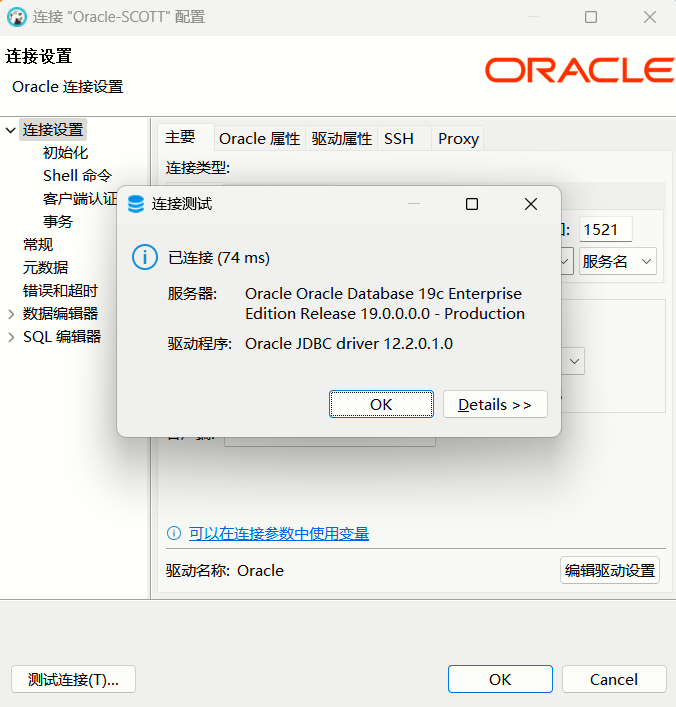Open the 驱动属性 tab
676x707 pixels.
[341, 138]
